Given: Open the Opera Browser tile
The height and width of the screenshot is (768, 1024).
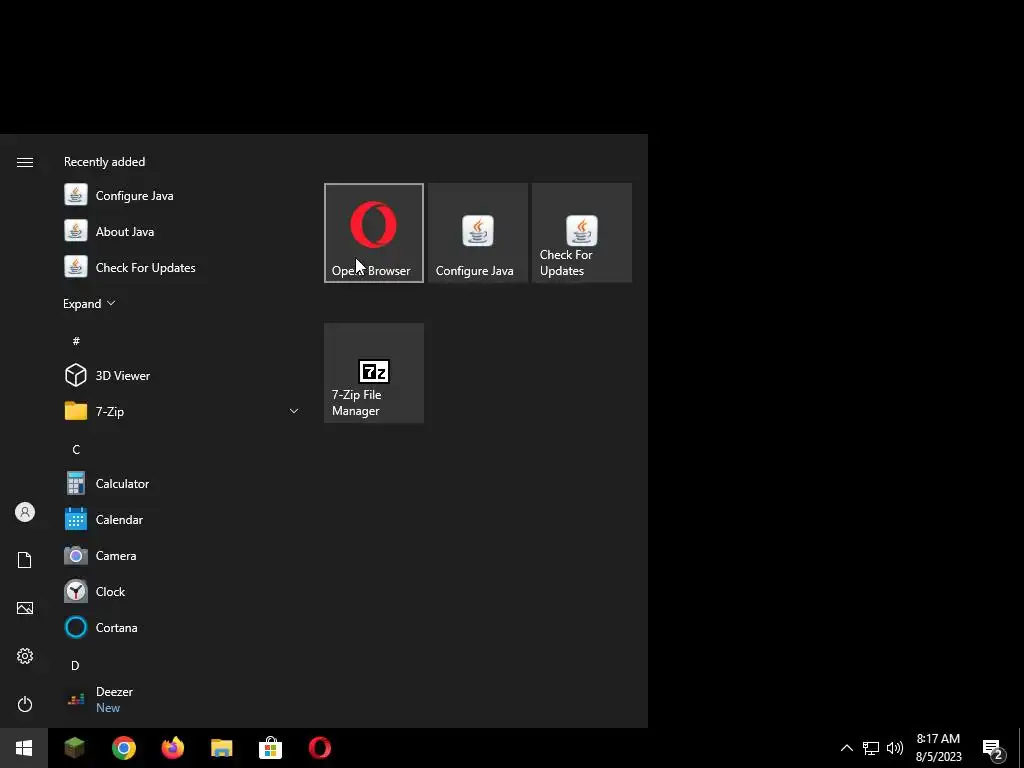Looking at the screenshot, I should coord(374,233).
